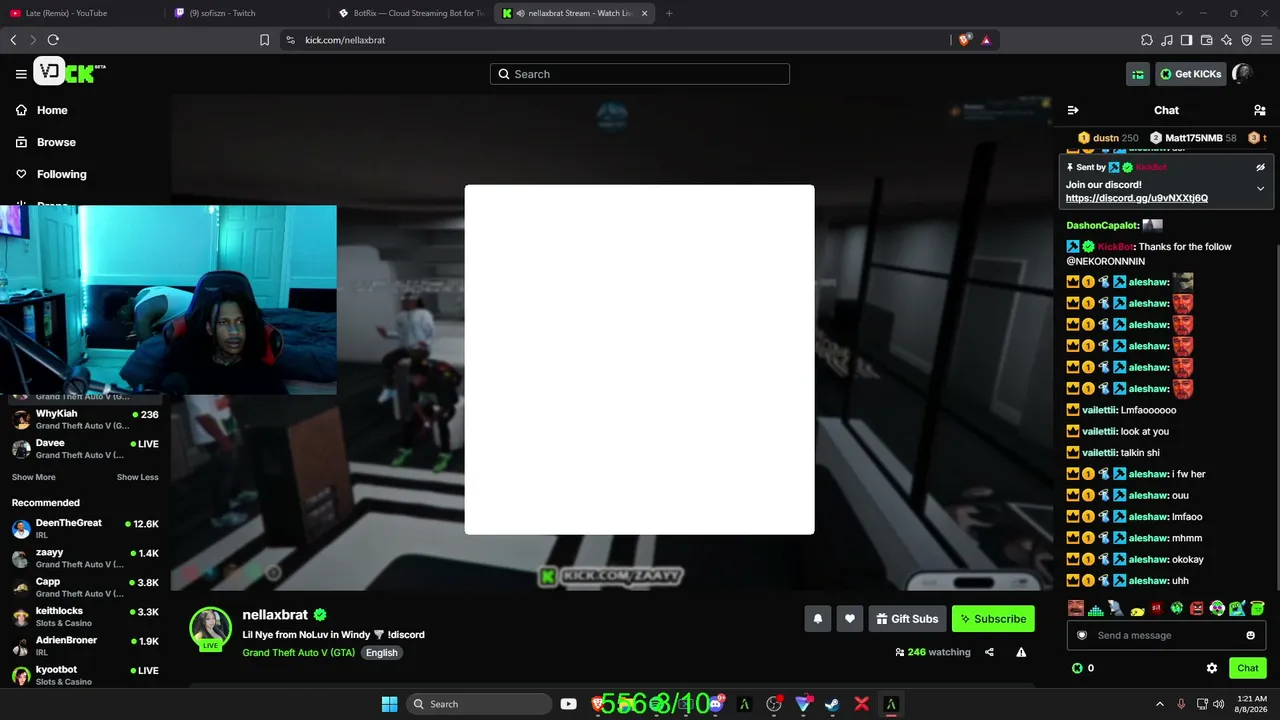Open the chat identity shield icon
Screen dimensions: 1280x720
1082,635
